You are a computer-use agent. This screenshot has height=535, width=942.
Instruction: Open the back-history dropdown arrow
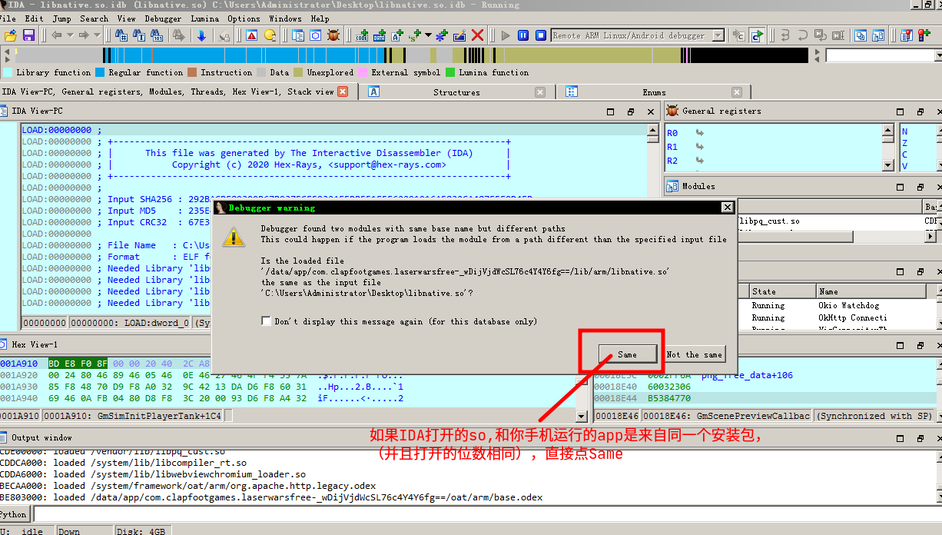pyautogui.click(x=70, y=36)
